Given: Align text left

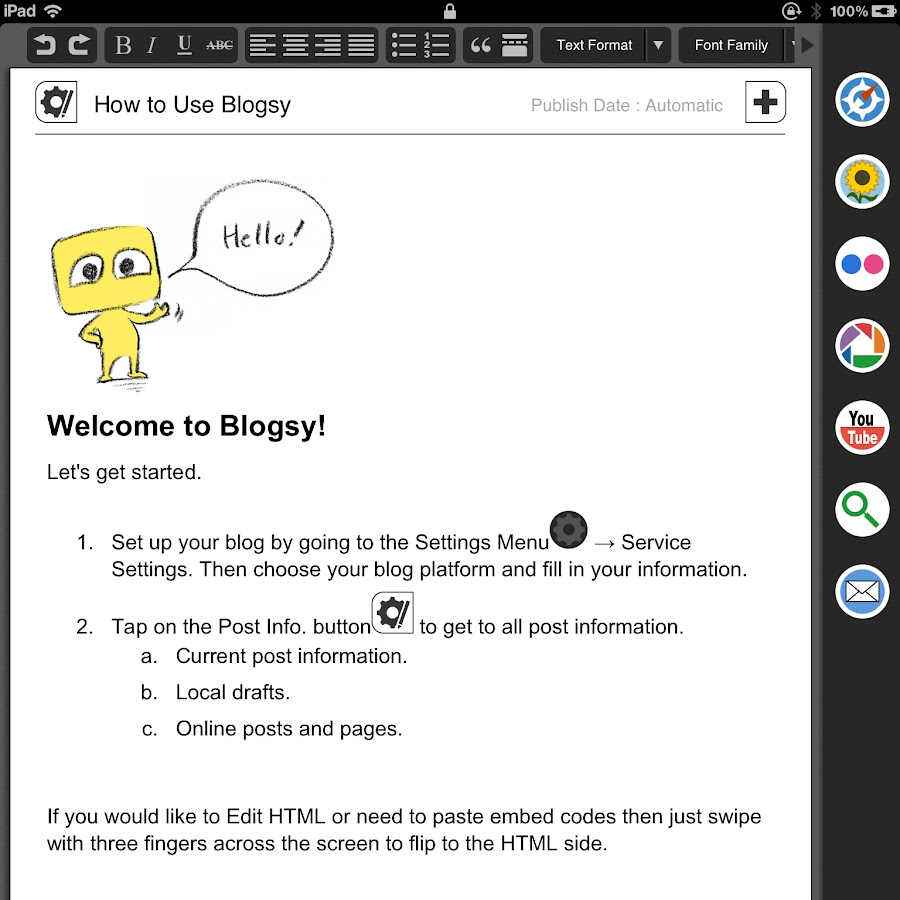Looking at the screenshot, I should point(262,45).
